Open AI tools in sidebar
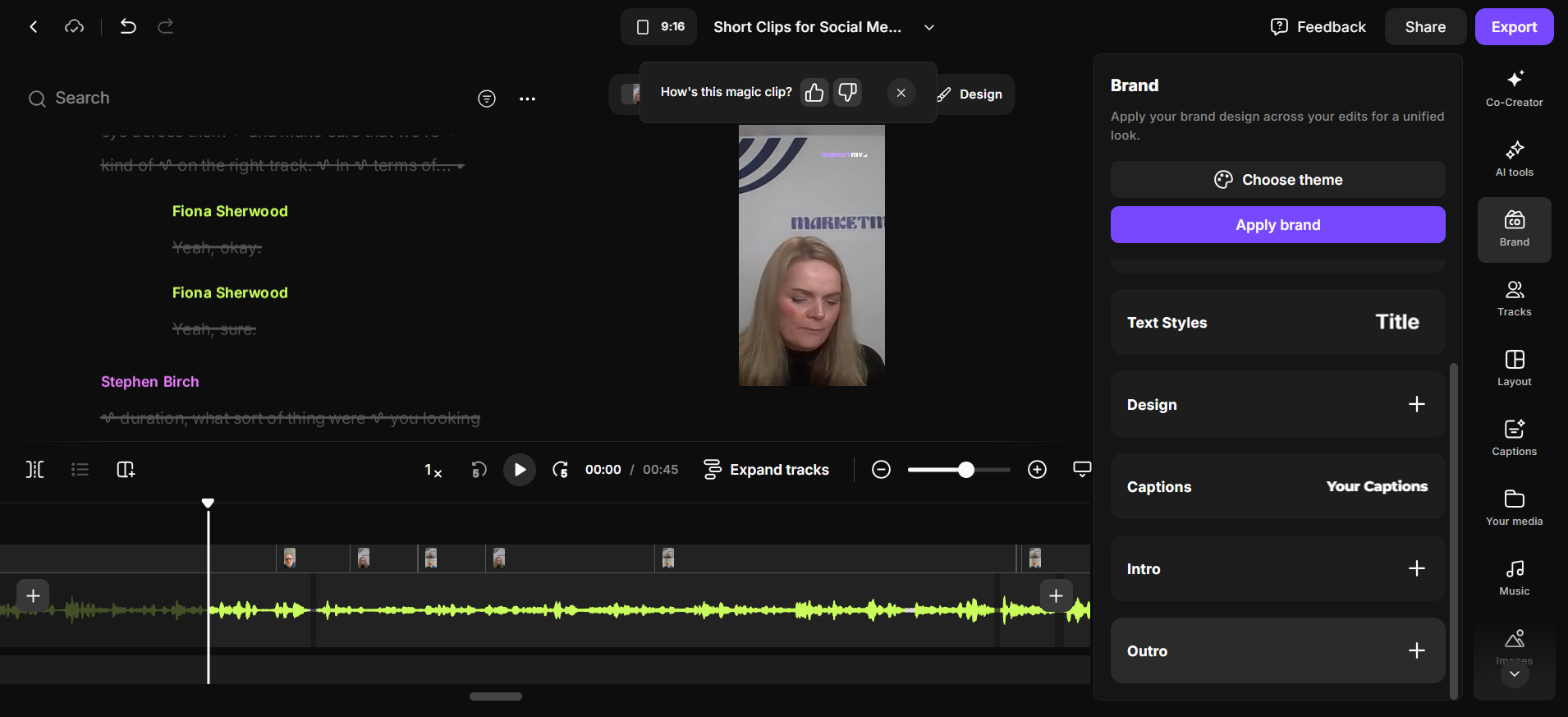 [1514, 159]
